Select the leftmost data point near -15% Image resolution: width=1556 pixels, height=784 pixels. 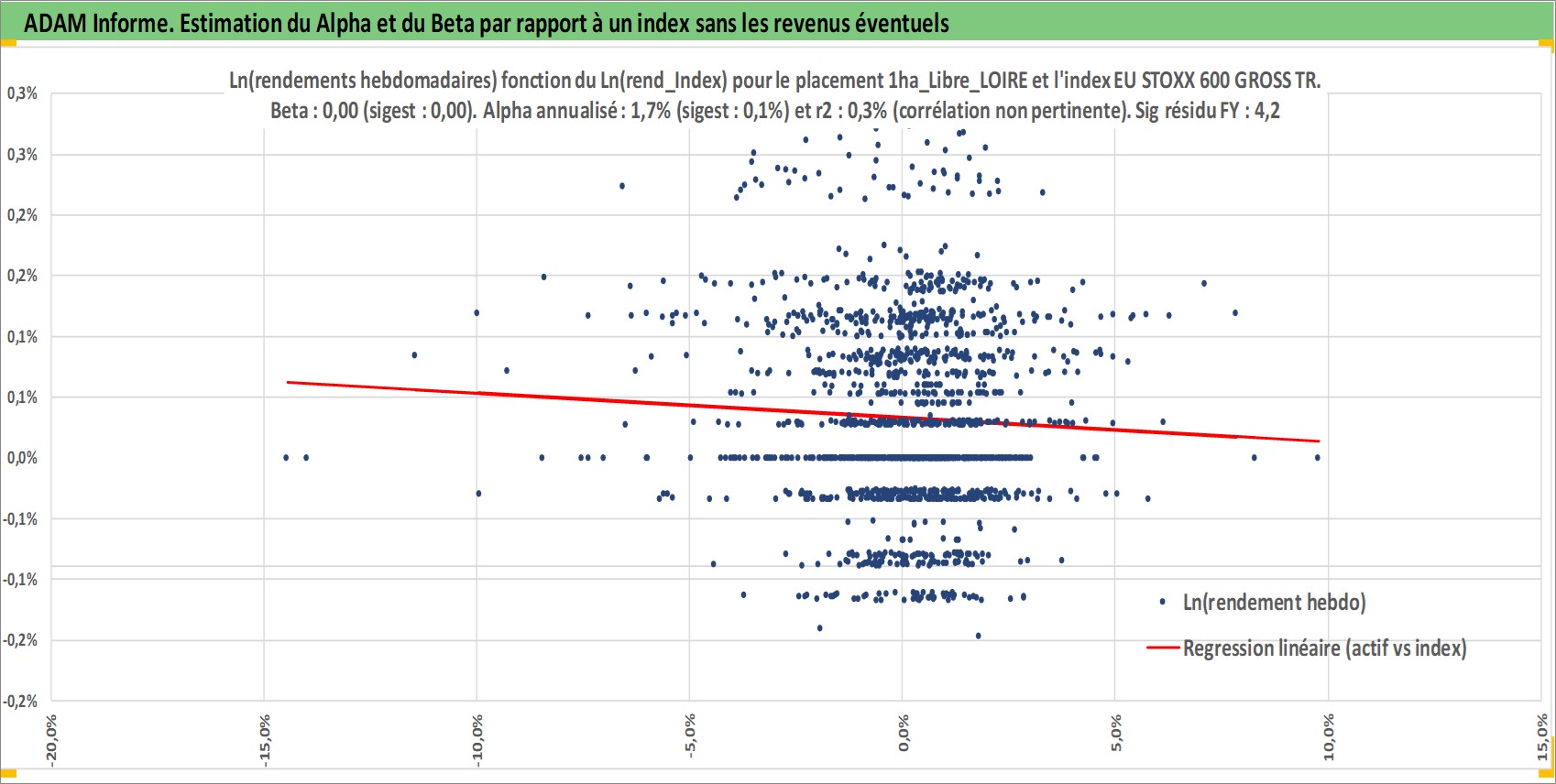point(286,457)
